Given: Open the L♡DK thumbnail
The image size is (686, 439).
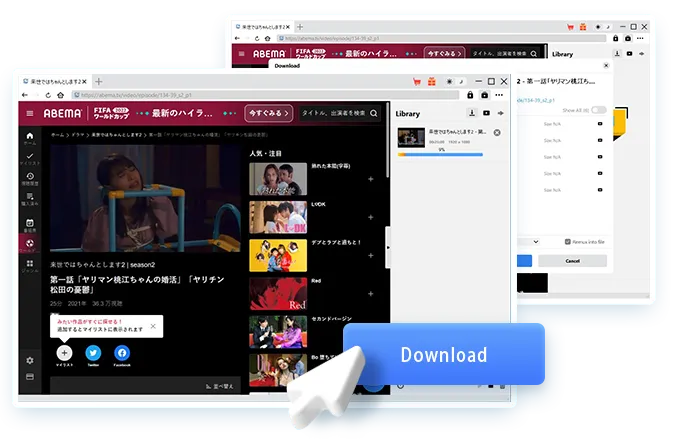Looking at the screenshot, I should tap(278, 217).
